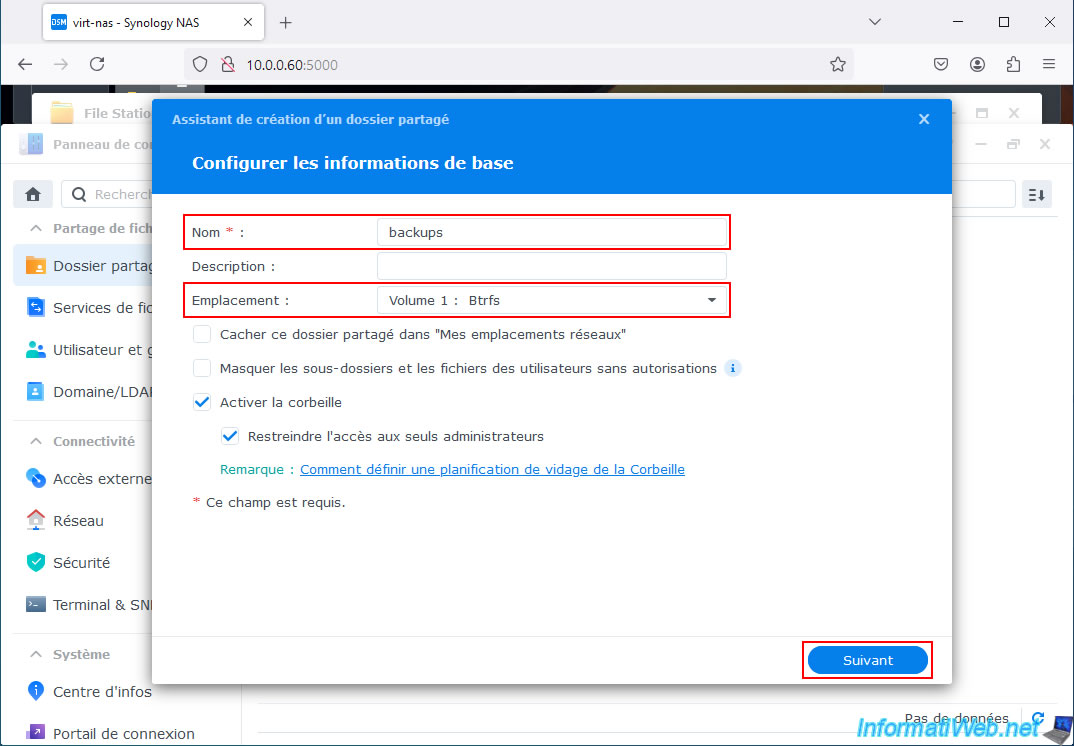Open Terminal & SNMP in sidebar
Viewport: 1074px width, 746px height.
tap(82, 605)
